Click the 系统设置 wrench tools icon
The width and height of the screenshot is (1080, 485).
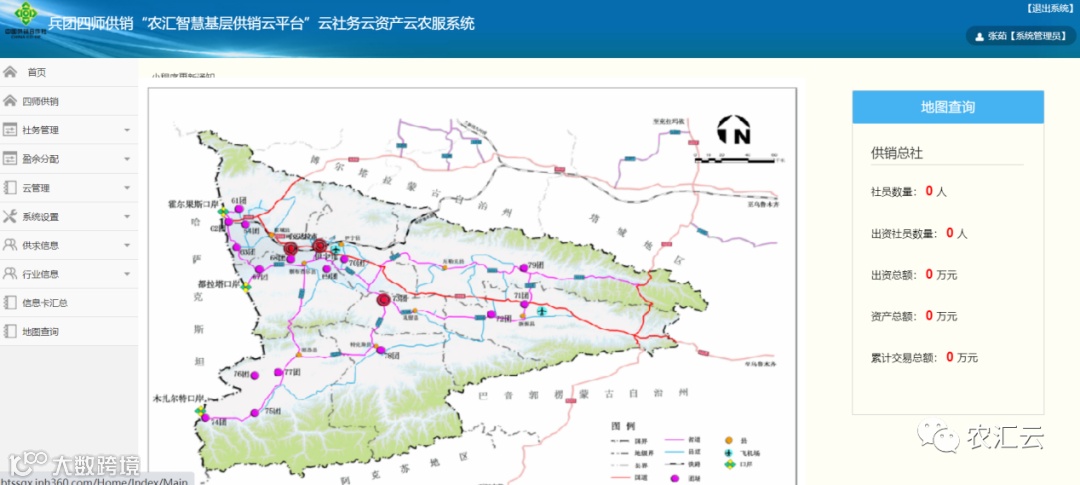point(10,216)
